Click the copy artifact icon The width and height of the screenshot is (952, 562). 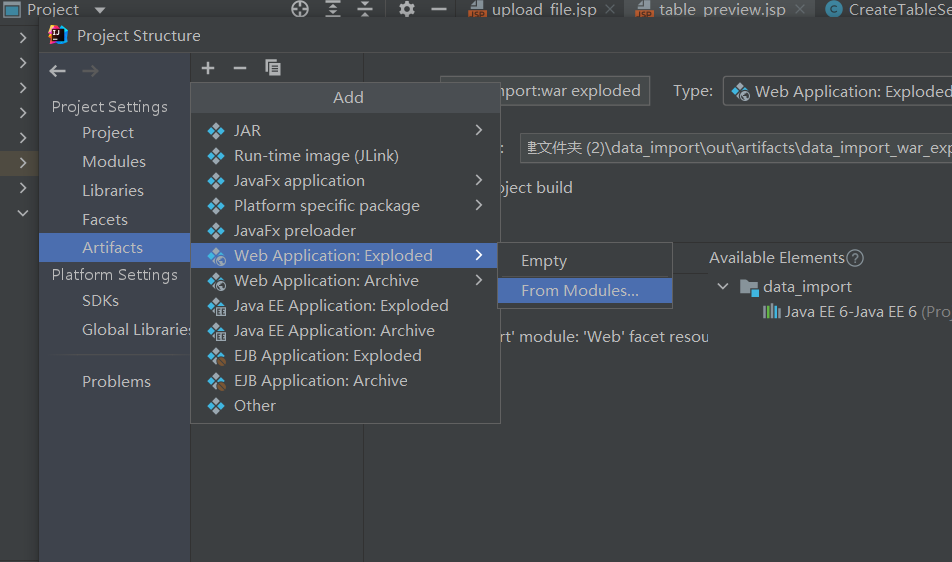pyautogui.click(x=273, y=68)
